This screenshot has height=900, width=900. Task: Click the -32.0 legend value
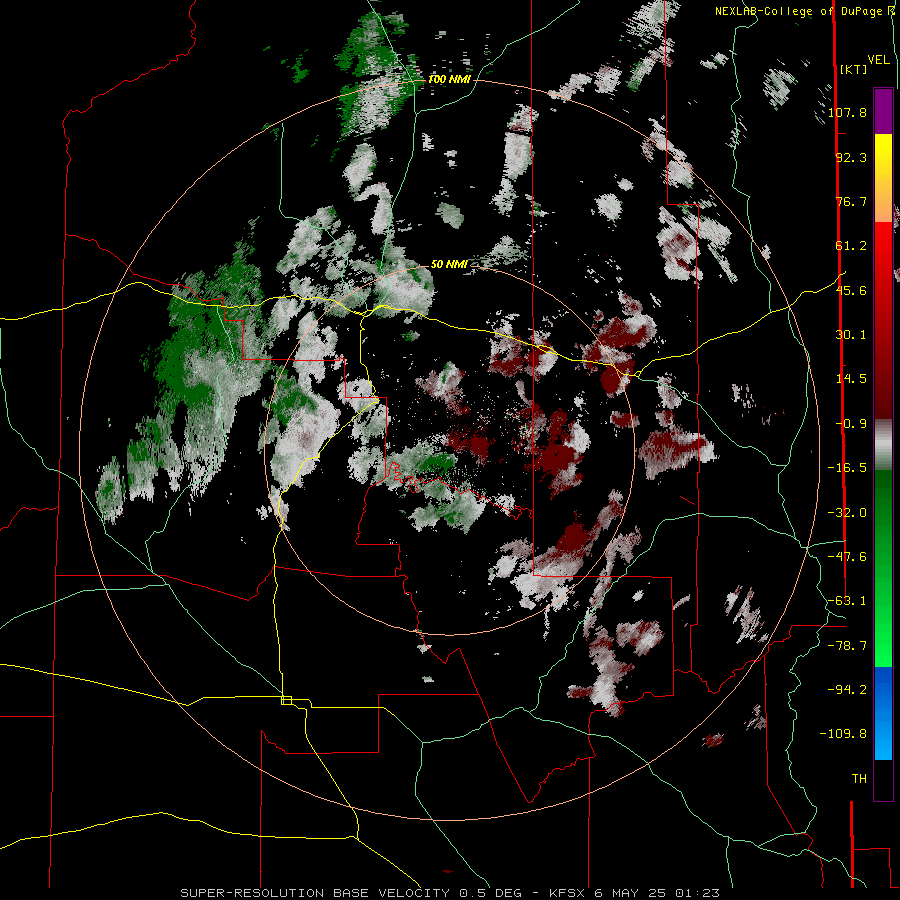click(847, 513)
